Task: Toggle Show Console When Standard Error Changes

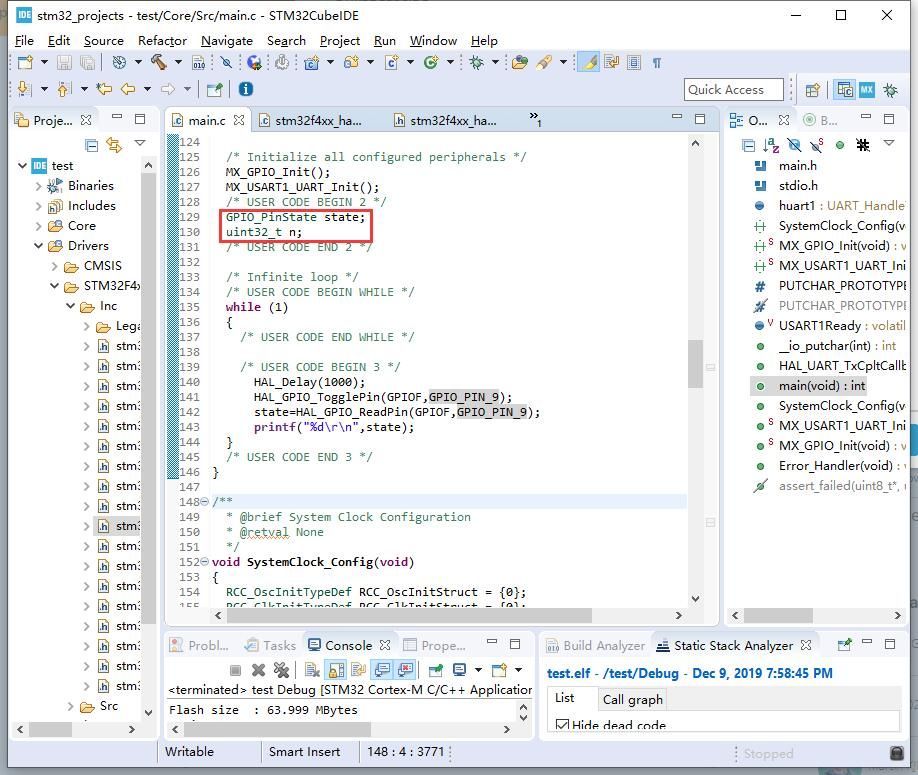Action: 405,670
